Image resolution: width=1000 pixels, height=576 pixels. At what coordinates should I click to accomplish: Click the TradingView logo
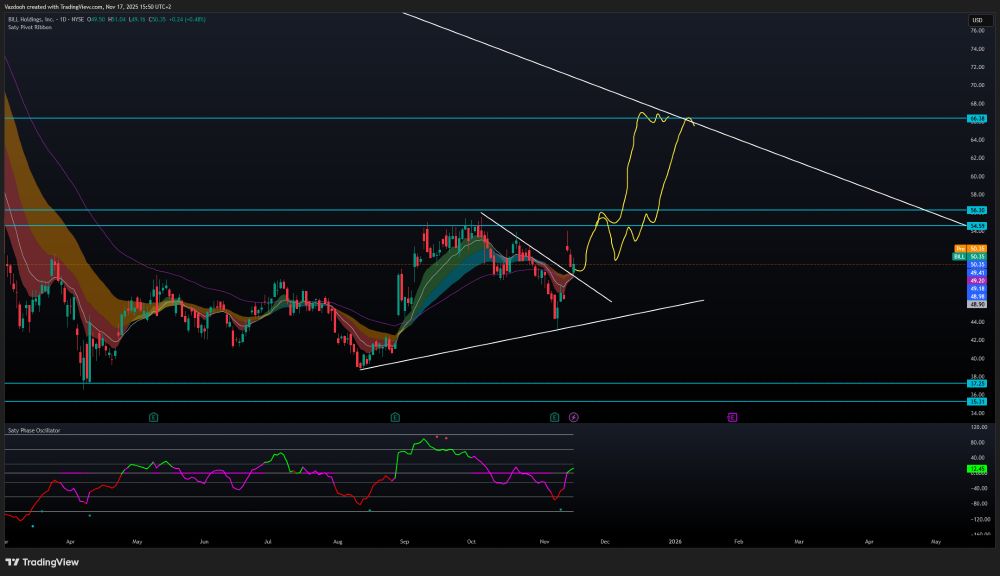42,562
